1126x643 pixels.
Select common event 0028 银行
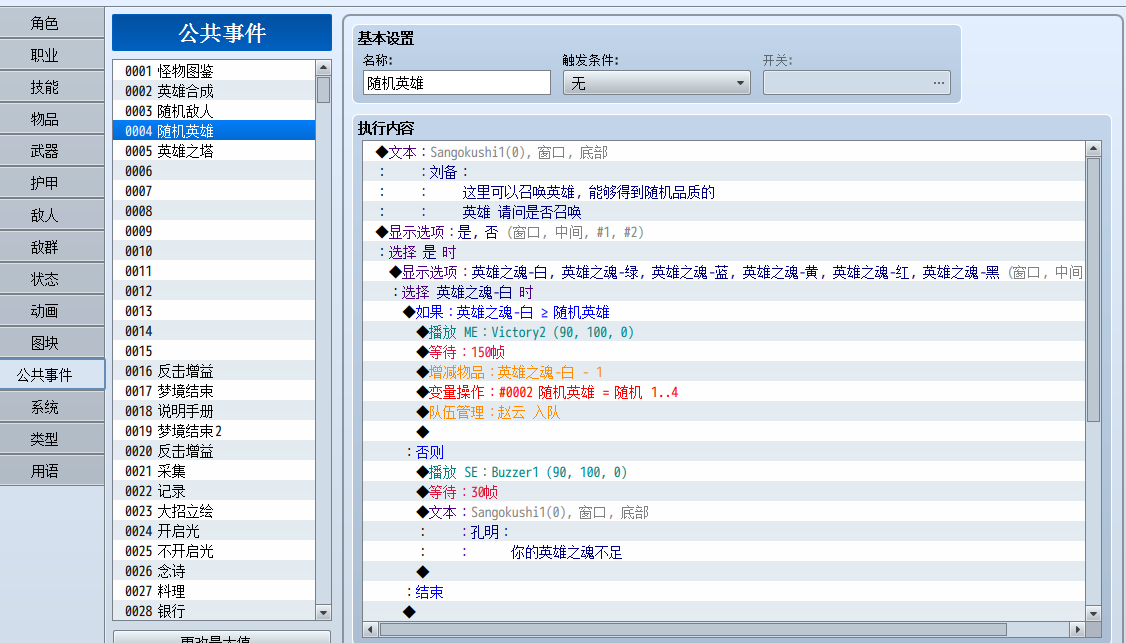point(214,611)
